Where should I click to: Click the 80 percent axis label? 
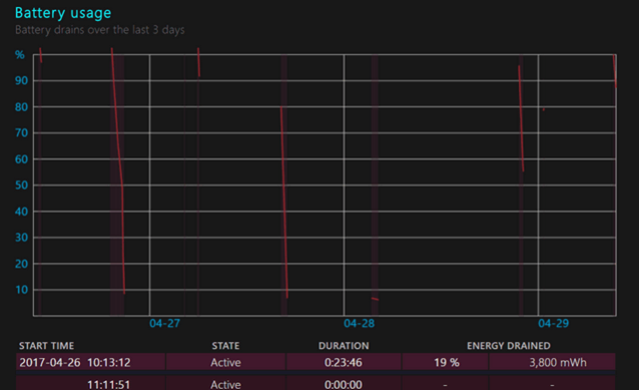point(22,107)
